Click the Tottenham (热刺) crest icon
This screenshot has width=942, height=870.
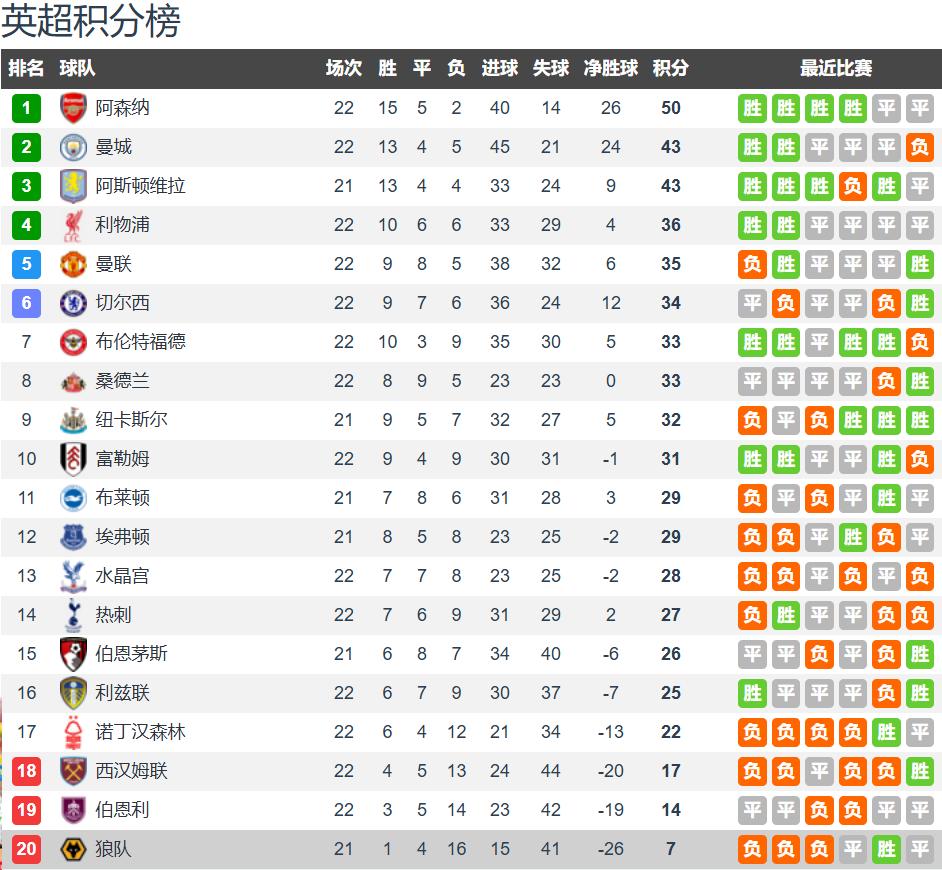pyautogui.click(x=74, y=615)
